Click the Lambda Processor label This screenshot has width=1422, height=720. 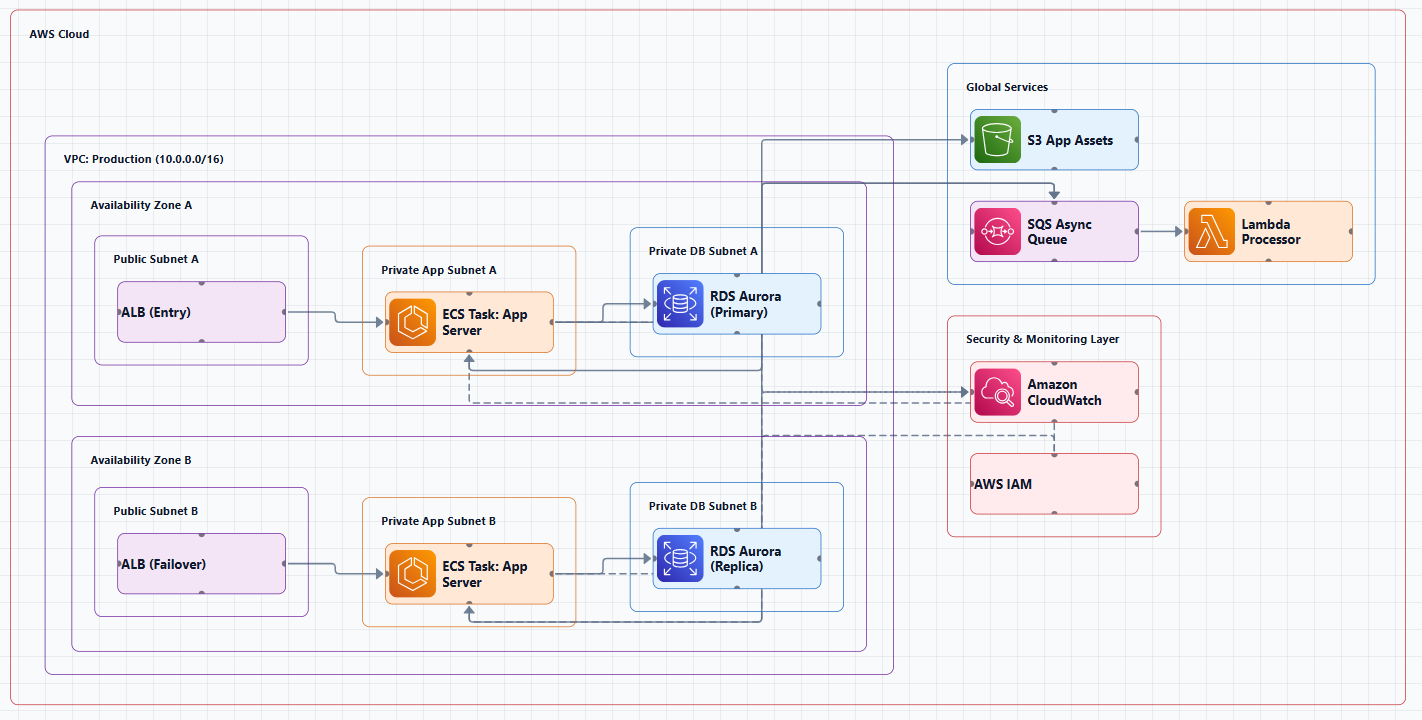[1271, 232]
